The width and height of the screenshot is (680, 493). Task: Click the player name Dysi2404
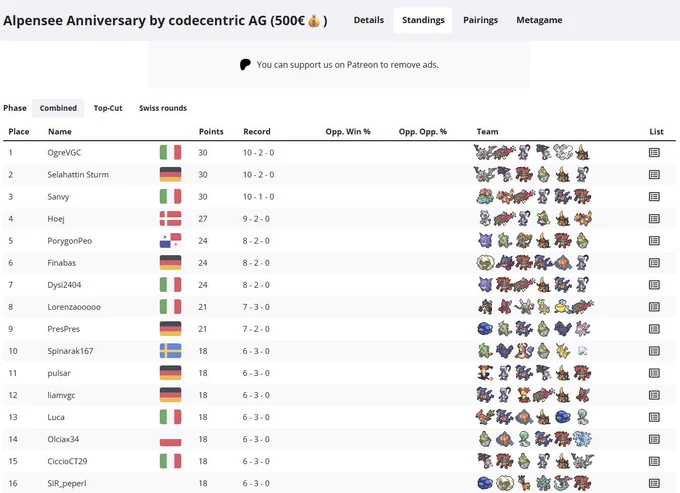tap(64, 285)
